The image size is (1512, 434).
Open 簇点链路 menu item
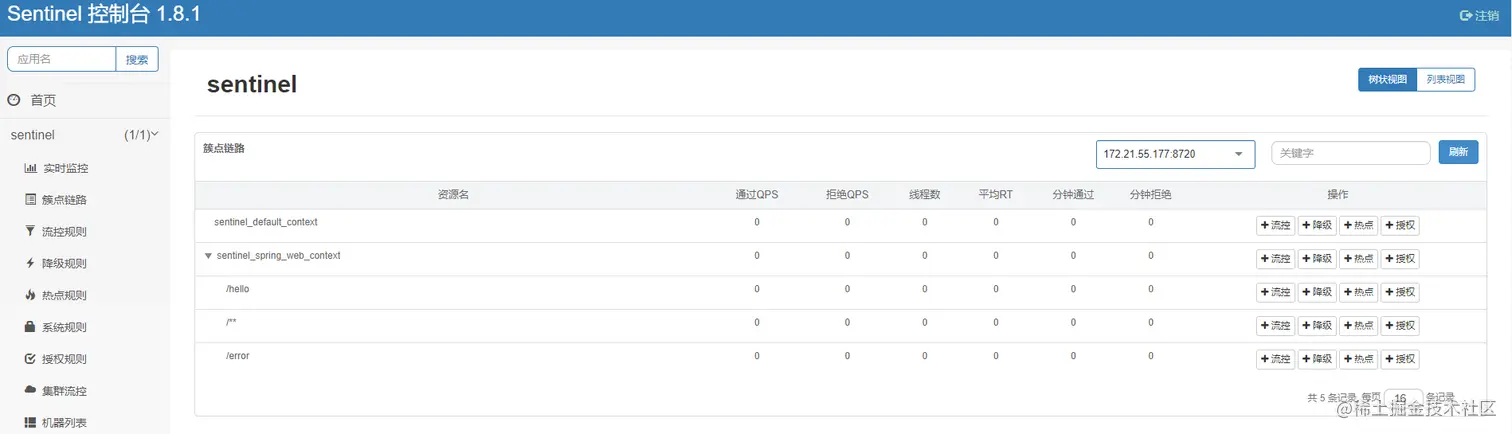(x=64, y=200)
